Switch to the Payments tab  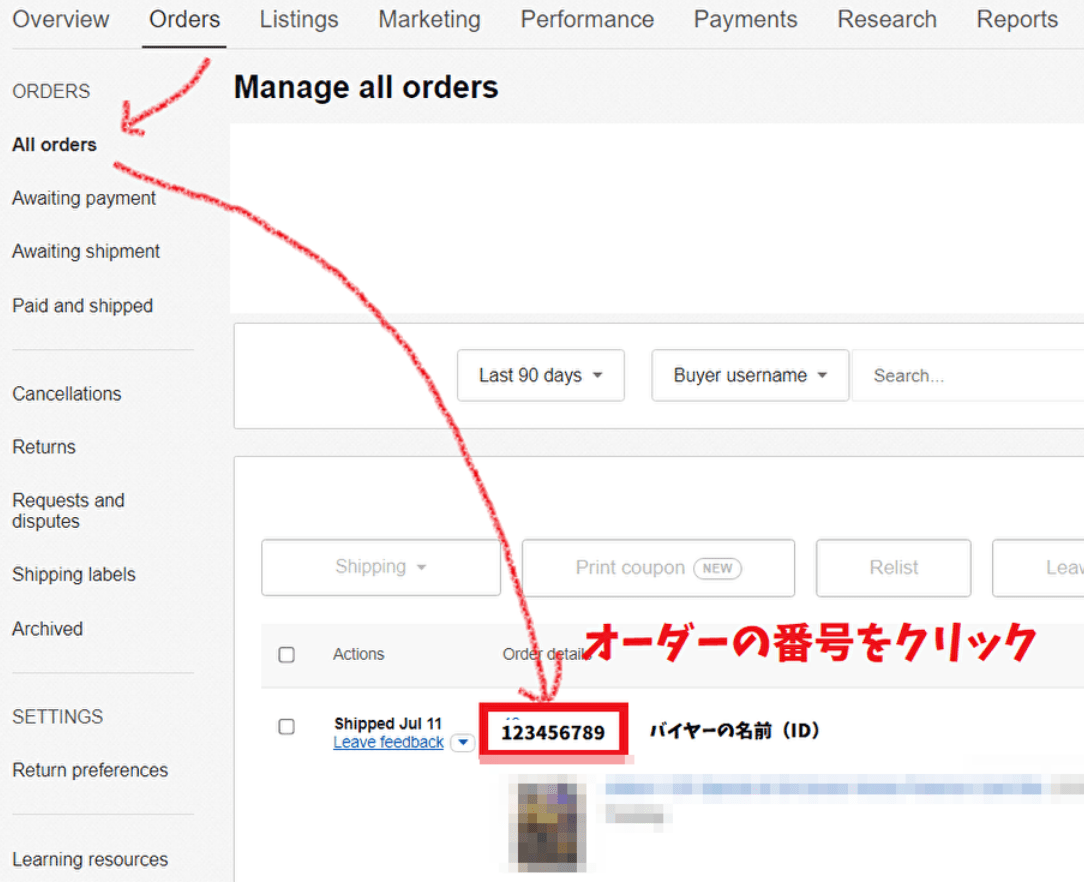(745, 19)
